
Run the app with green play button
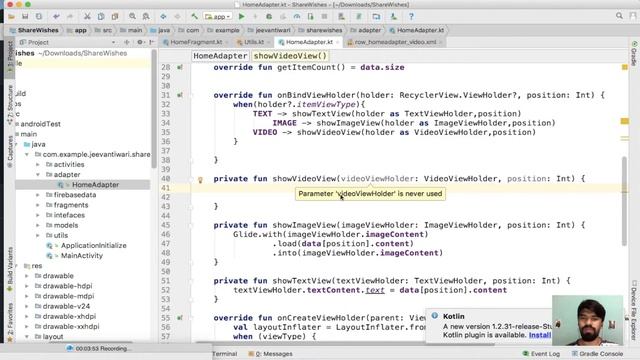[241, 17]
